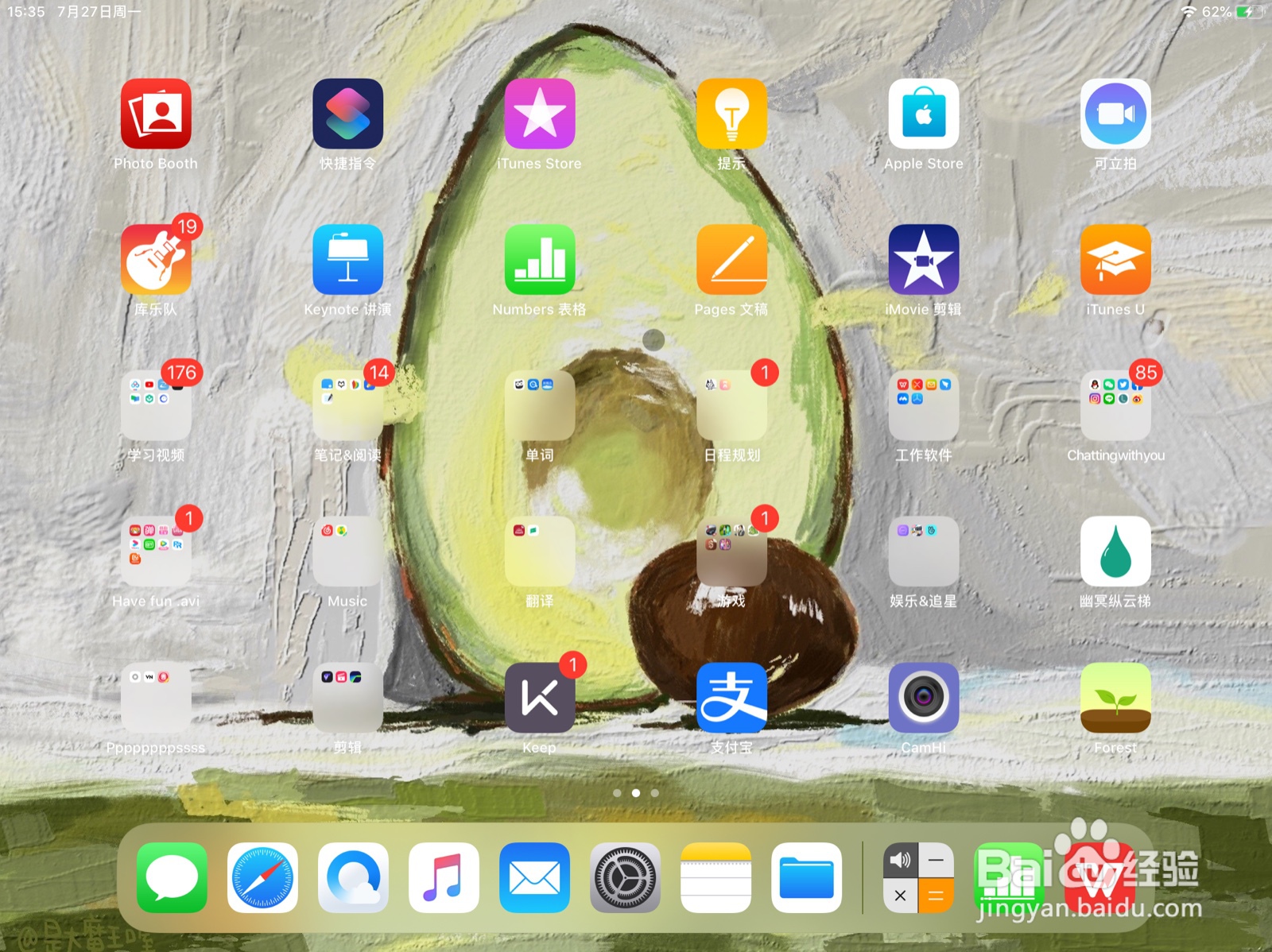This screenshot has width=1272, height=952.
Task: Open Notes app in the dock
Action: point(715,877)
